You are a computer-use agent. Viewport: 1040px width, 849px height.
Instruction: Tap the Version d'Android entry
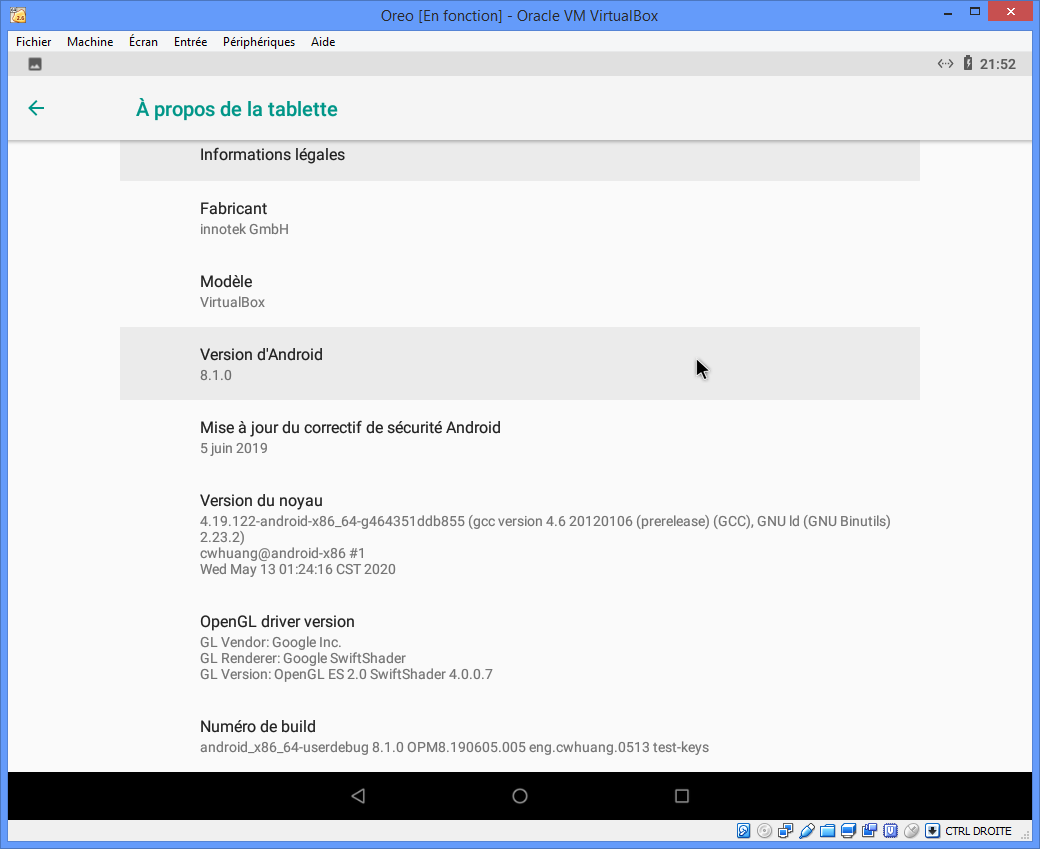(x=520, y=363)
